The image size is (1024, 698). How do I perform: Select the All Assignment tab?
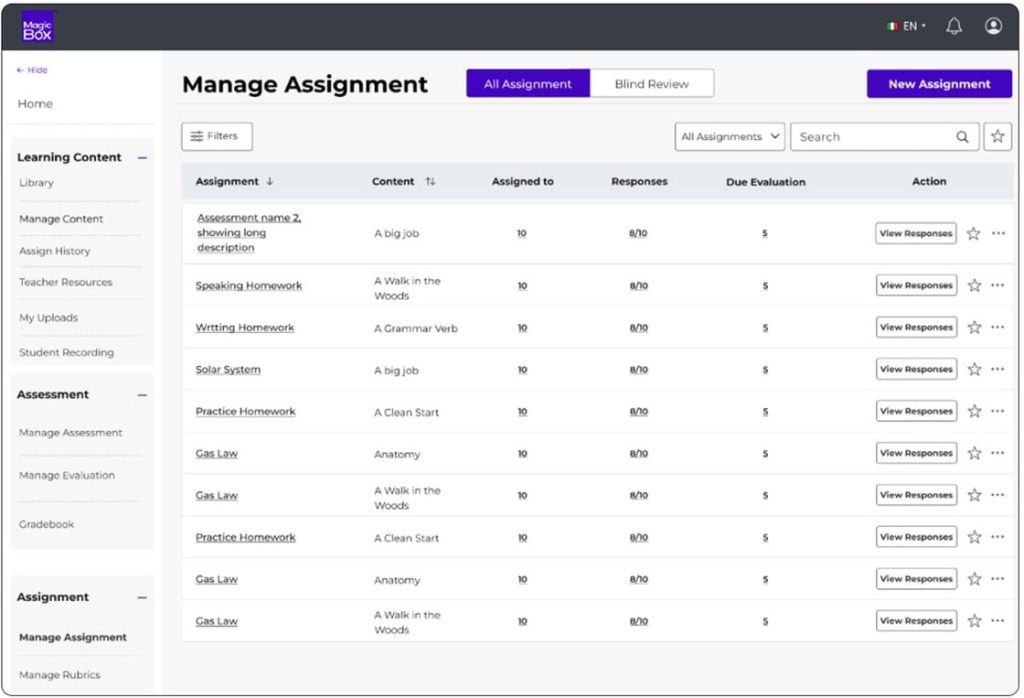click(x=528, y=84)
